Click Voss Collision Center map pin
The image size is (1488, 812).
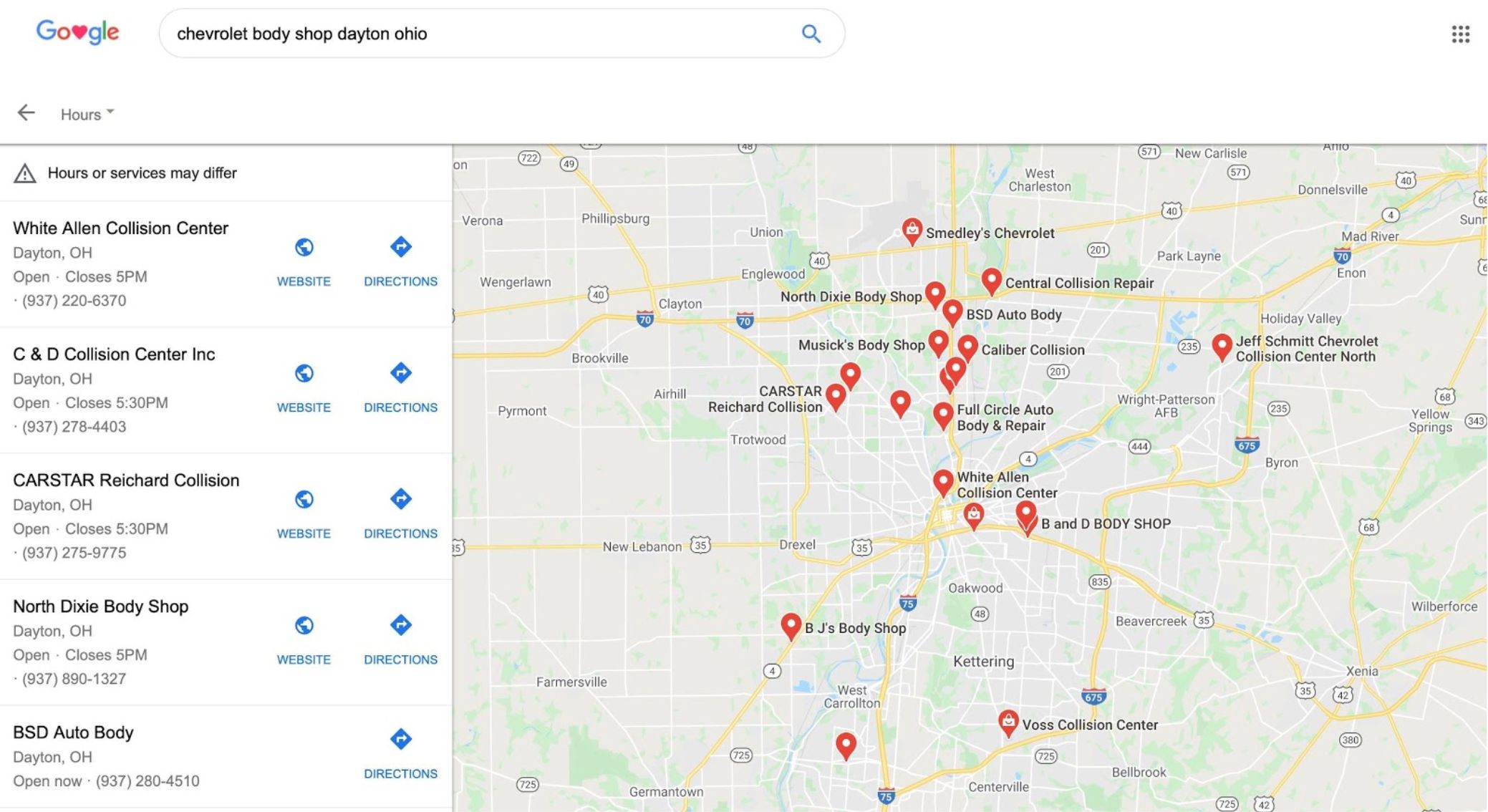tap(1008, 723)
